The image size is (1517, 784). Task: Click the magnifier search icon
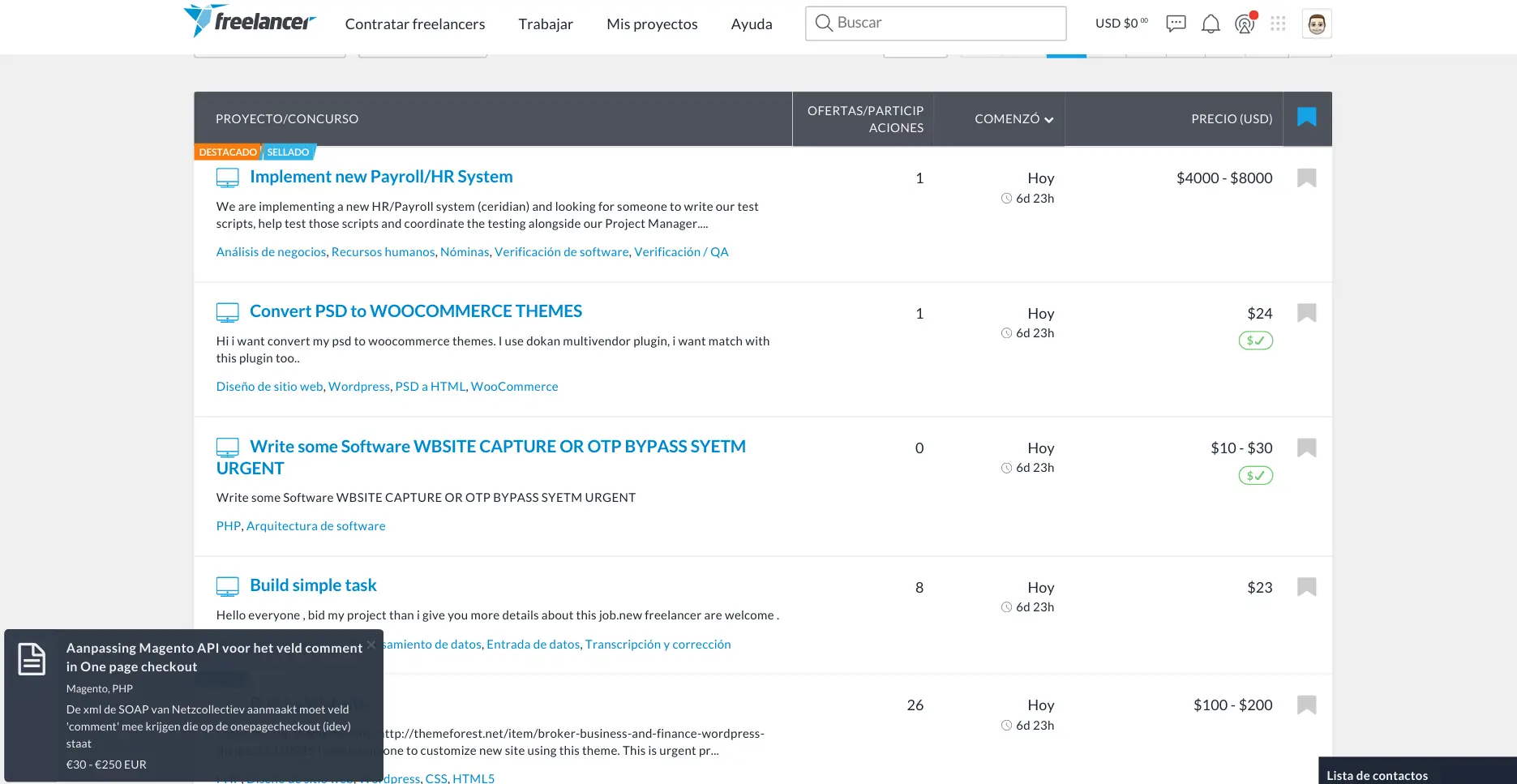coord(824,23)
